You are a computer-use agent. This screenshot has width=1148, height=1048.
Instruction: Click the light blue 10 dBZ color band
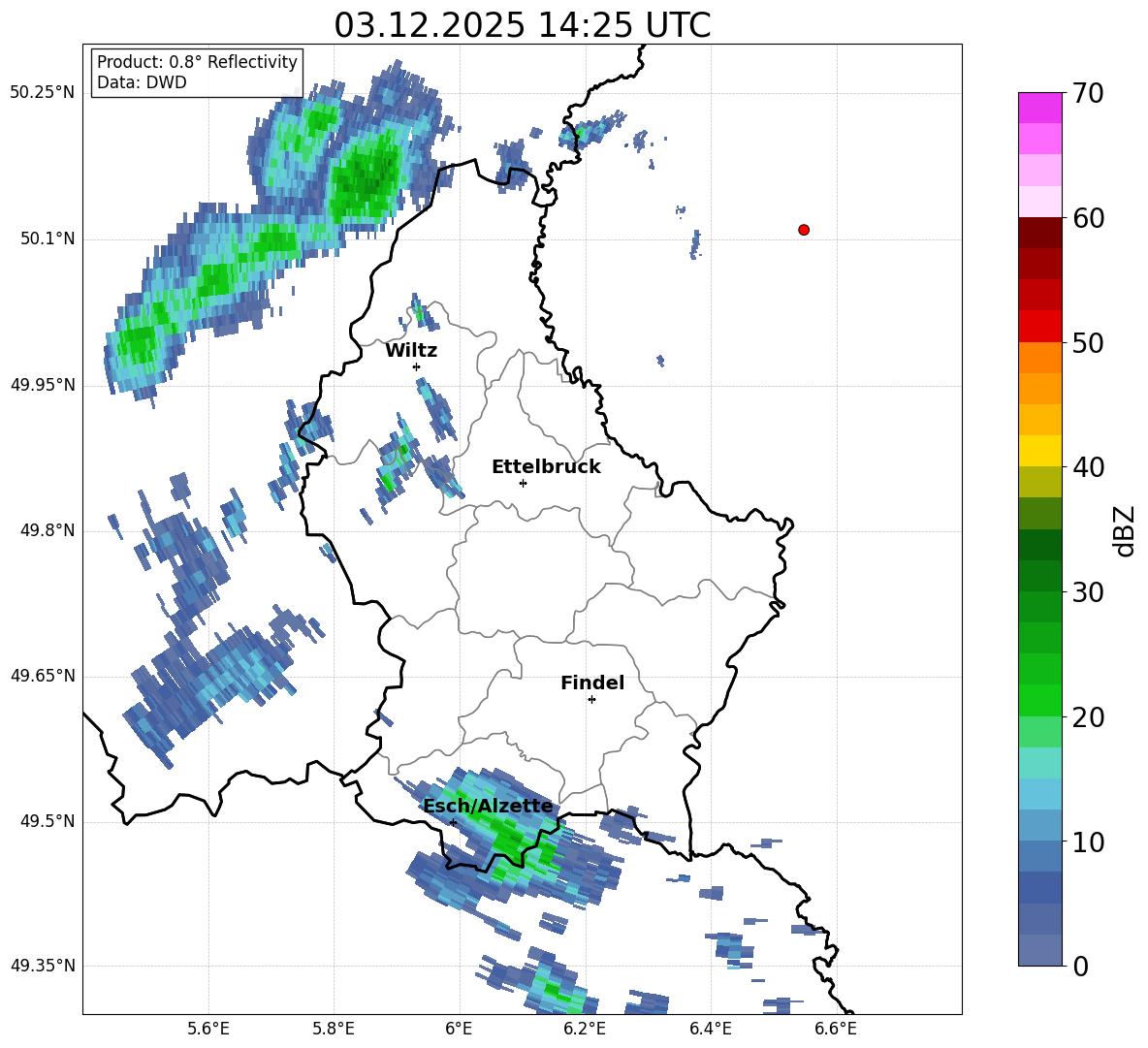(1039, 825)
